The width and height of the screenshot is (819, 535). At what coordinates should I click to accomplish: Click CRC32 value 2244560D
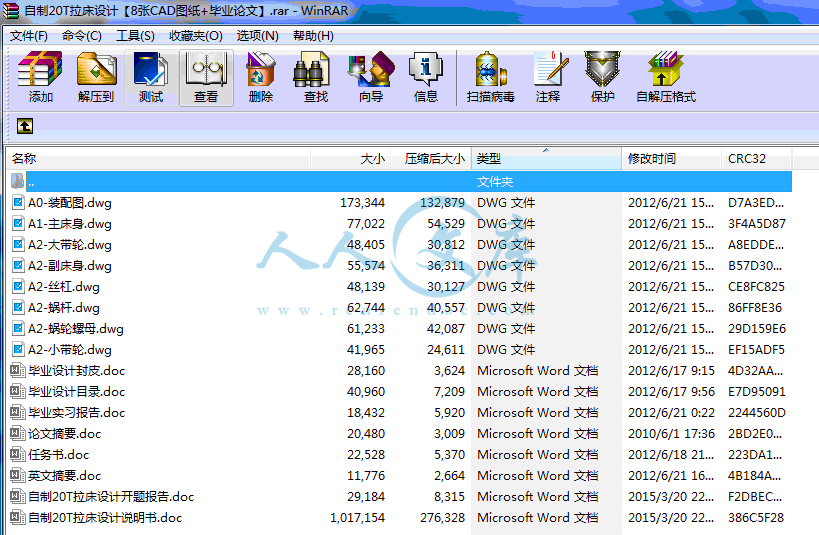pos(757,413)
